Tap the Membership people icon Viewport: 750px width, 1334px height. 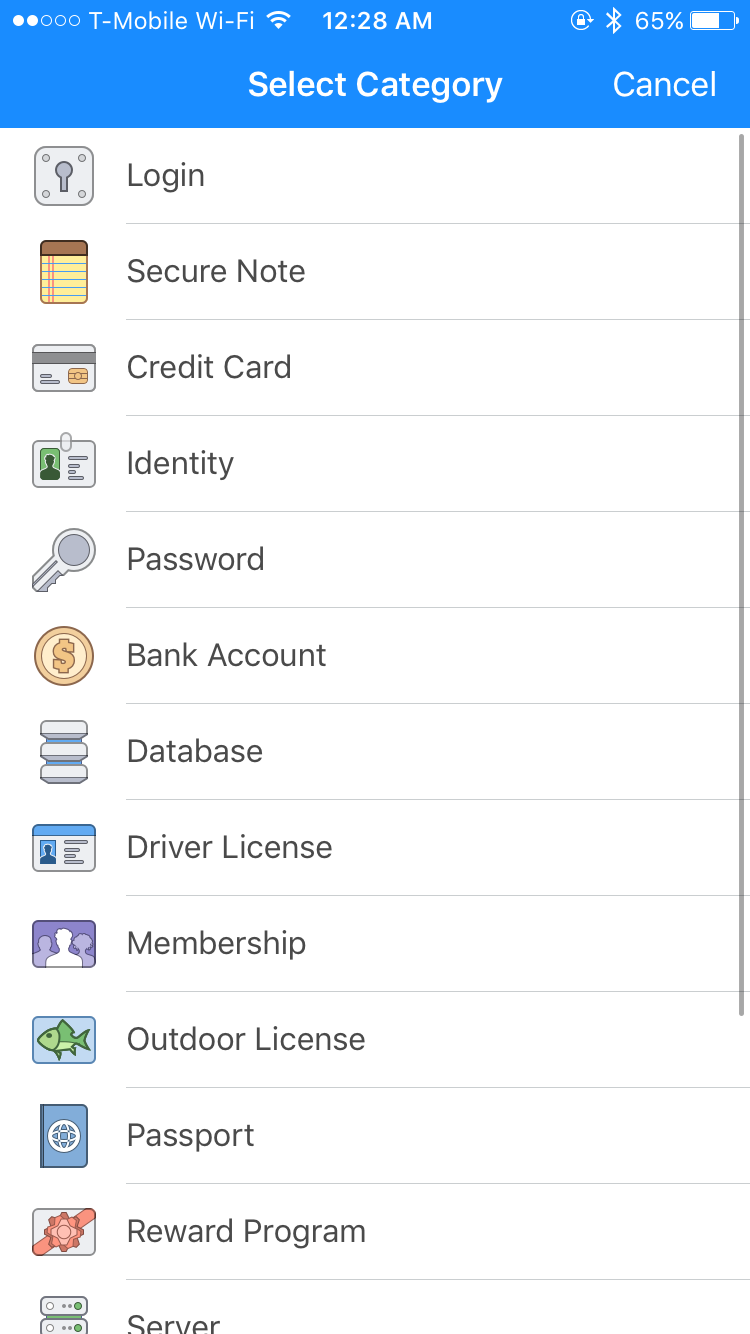pyautogui.click(x=64, y=944)
